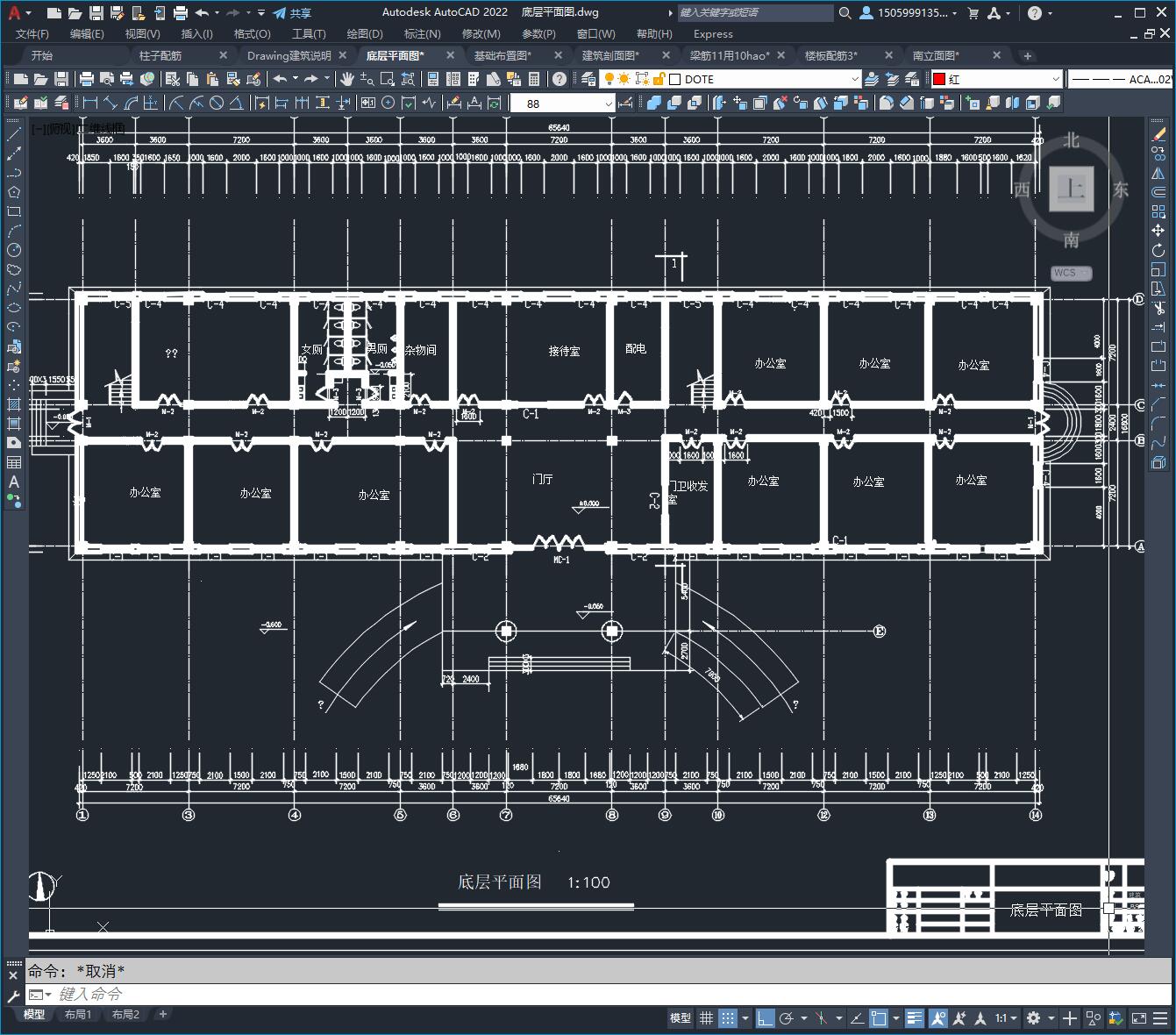
Task: Click the WCS coordinate system button
Action: click(1071, 273)
